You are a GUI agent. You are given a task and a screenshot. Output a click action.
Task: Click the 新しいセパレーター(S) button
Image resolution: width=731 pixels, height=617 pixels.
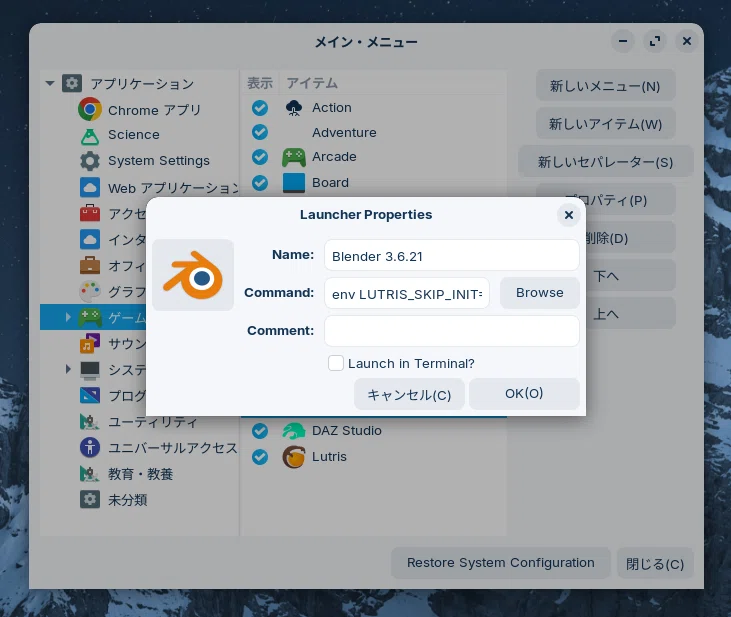click(x=605, y=162)
